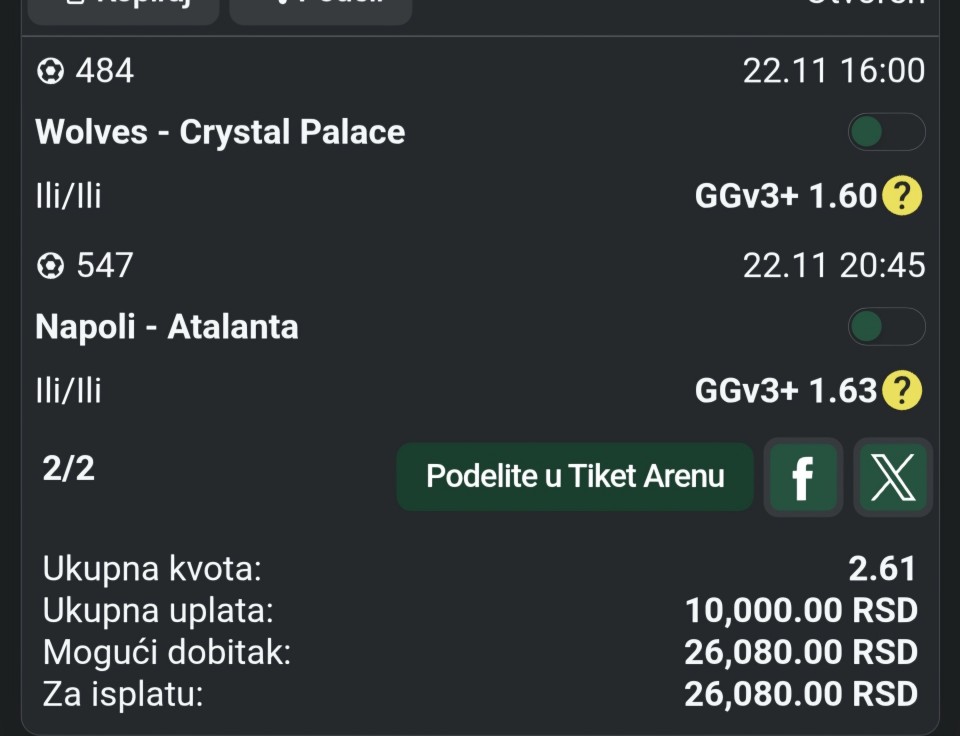Open the Wolves - Crystal Palace match

click(220, 132)
